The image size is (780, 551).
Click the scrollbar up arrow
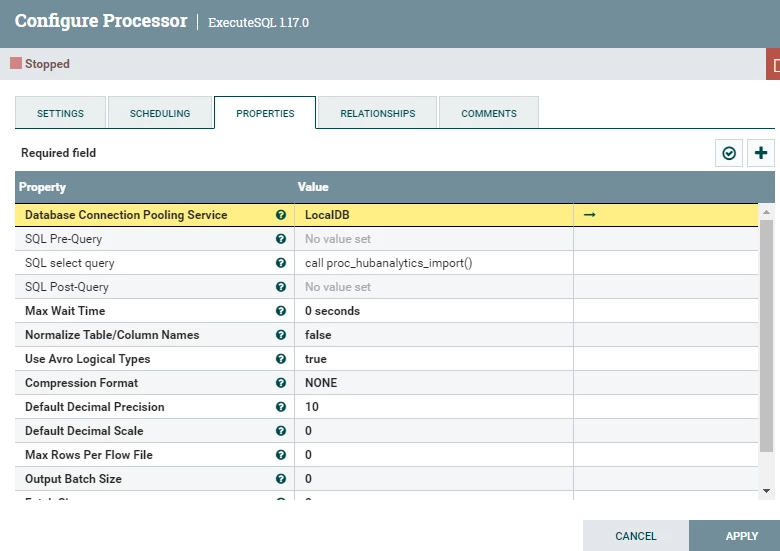(767, 212)
